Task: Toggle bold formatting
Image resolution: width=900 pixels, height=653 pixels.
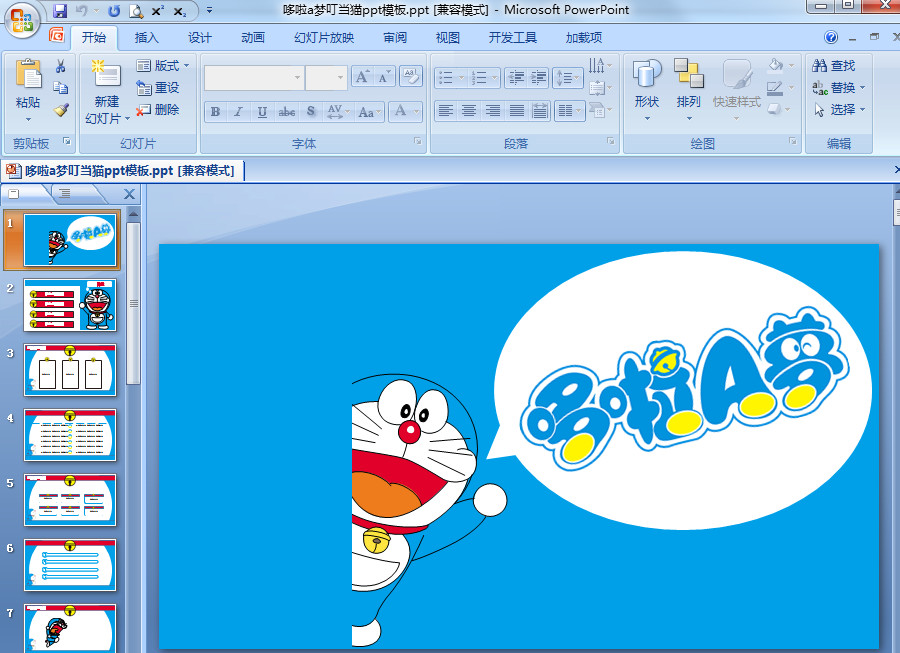Action: [215, 112]
